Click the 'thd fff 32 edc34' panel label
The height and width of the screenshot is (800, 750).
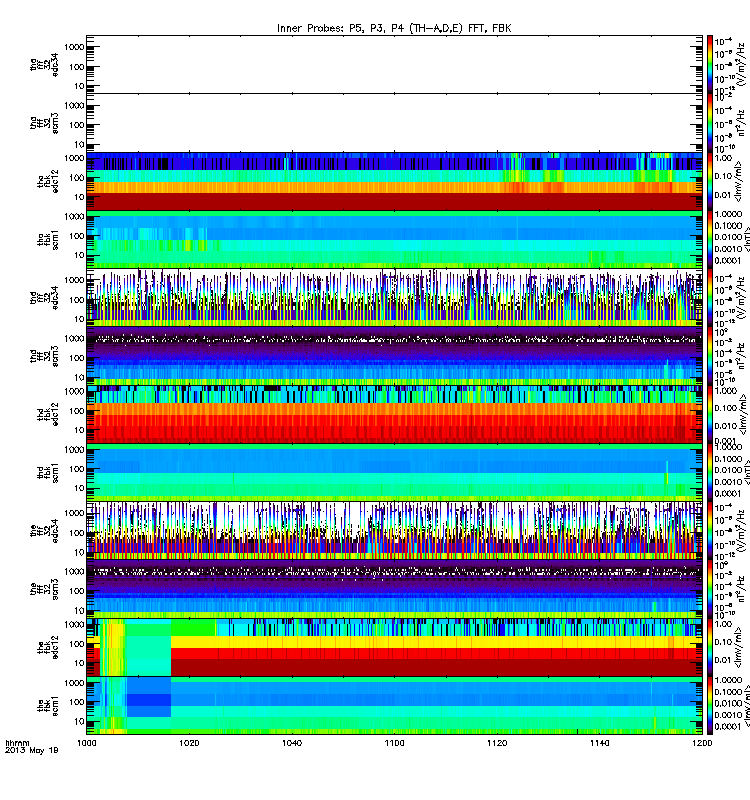click(44, 298)
